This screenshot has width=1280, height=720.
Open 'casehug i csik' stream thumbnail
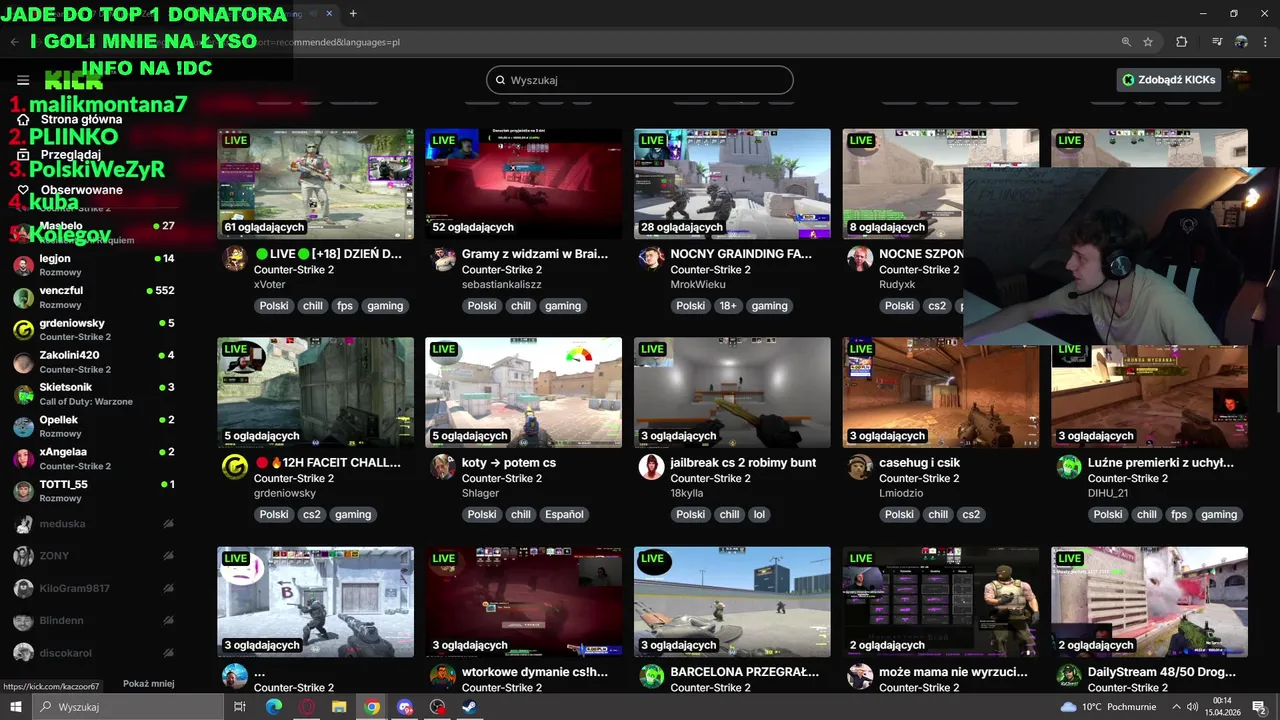pos(941,392)
